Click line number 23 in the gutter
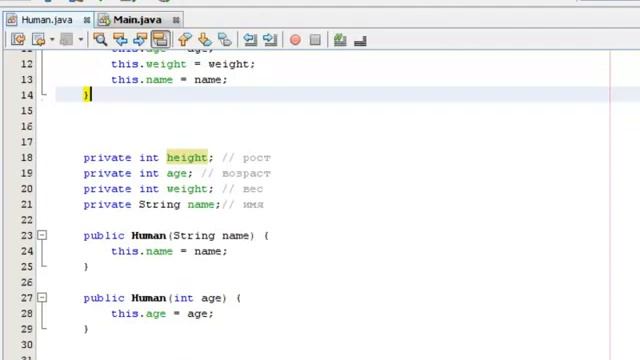 [x=27, y=236]
